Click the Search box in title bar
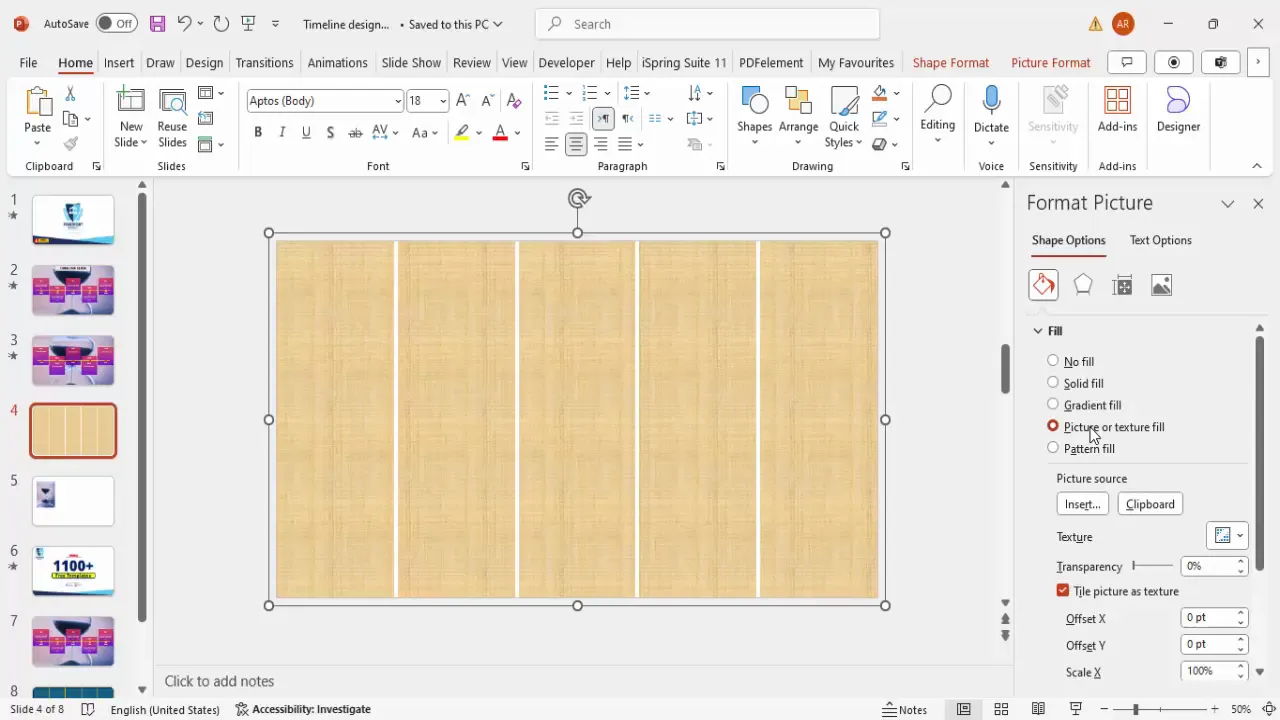Screen dimensions: 1280x720 (x=708, y=24)
